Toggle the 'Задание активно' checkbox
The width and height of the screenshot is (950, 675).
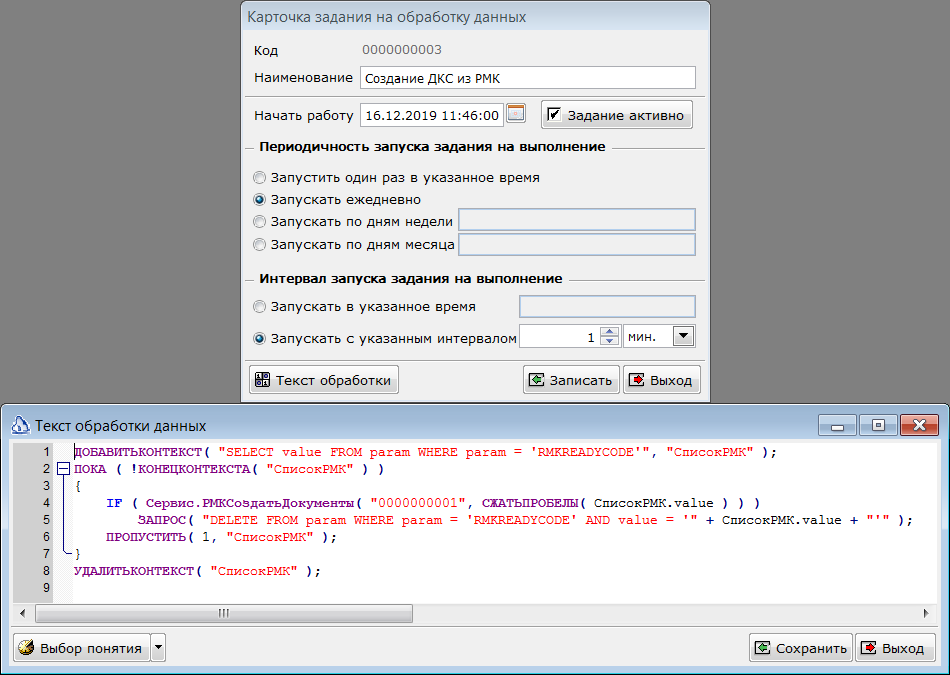point(554,115)
